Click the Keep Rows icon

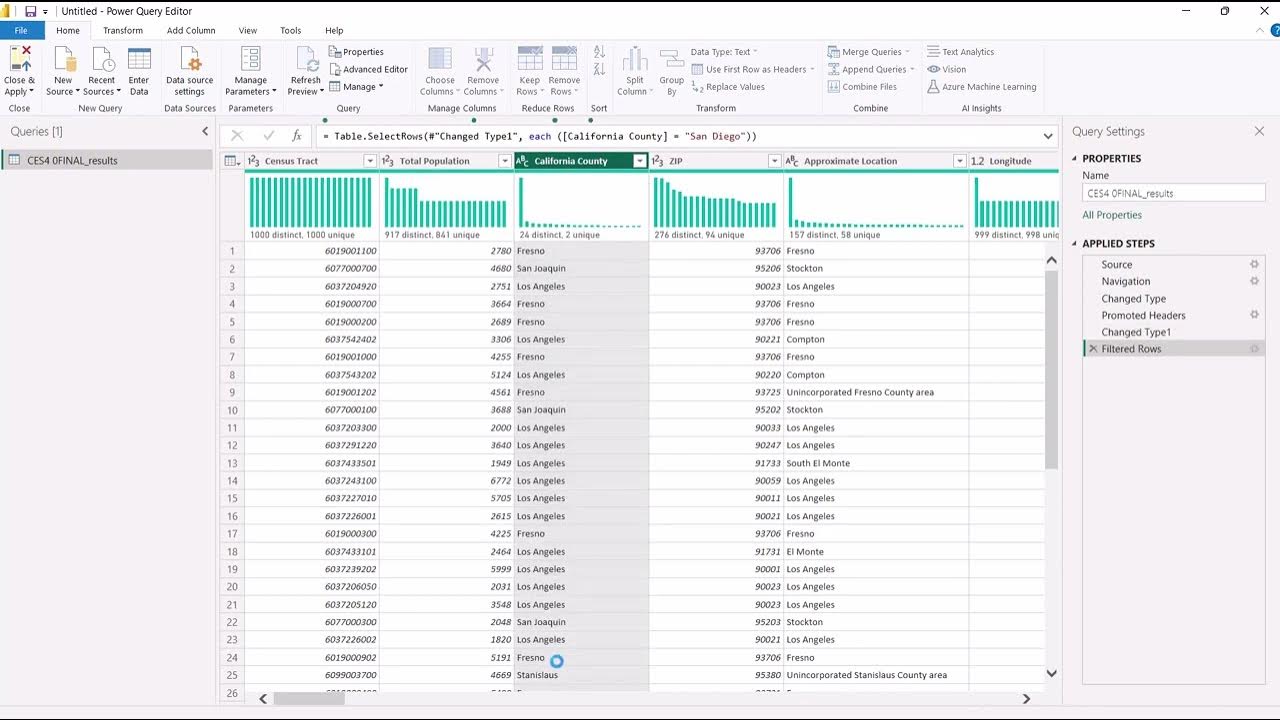[x=530, y=59]
